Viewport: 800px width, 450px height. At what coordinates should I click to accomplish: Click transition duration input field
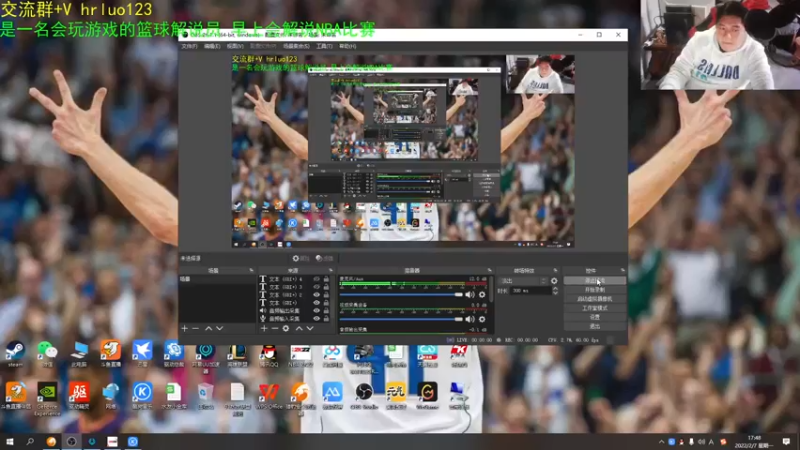click(x=531, y=291)
